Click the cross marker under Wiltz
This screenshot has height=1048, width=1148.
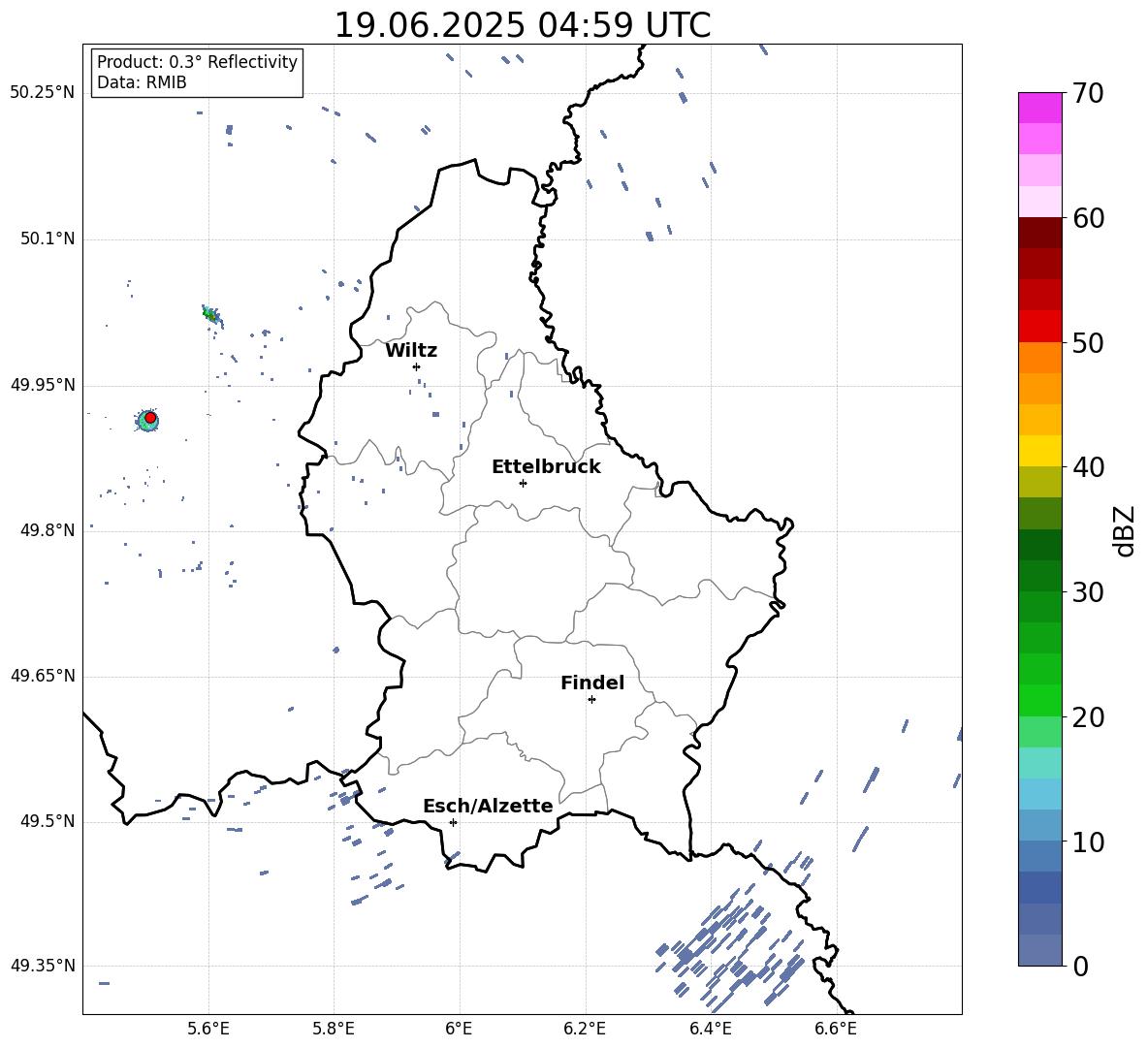(416, 366)
